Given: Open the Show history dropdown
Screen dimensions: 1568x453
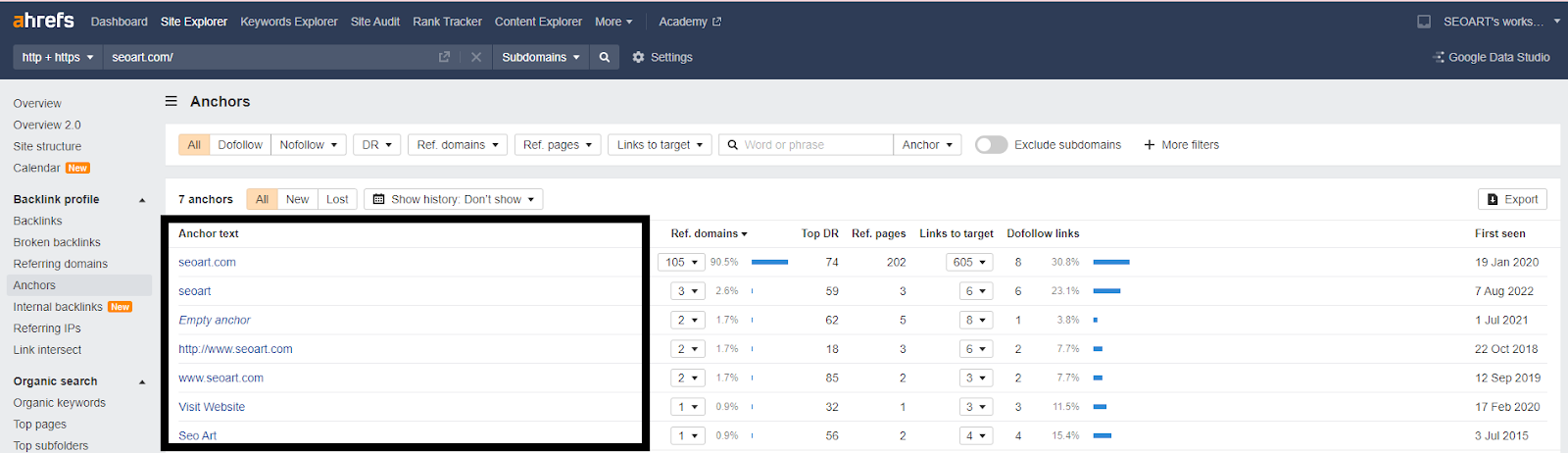Looking at the screenshot, I should (454, 199).
